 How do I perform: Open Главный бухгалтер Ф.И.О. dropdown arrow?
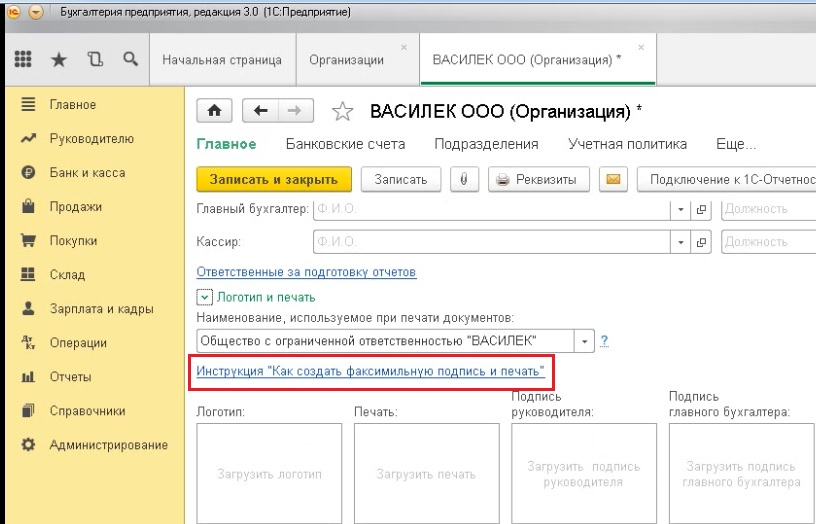coord(680,210)
